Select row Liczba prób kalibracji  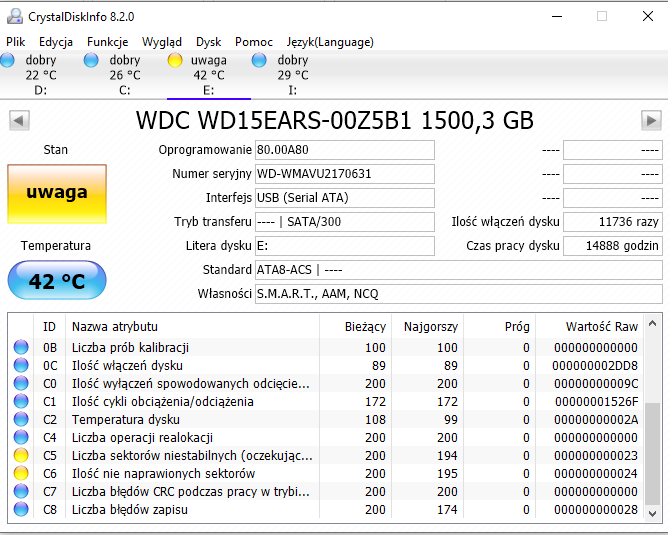pyautogui.click(x=326, y=347)
